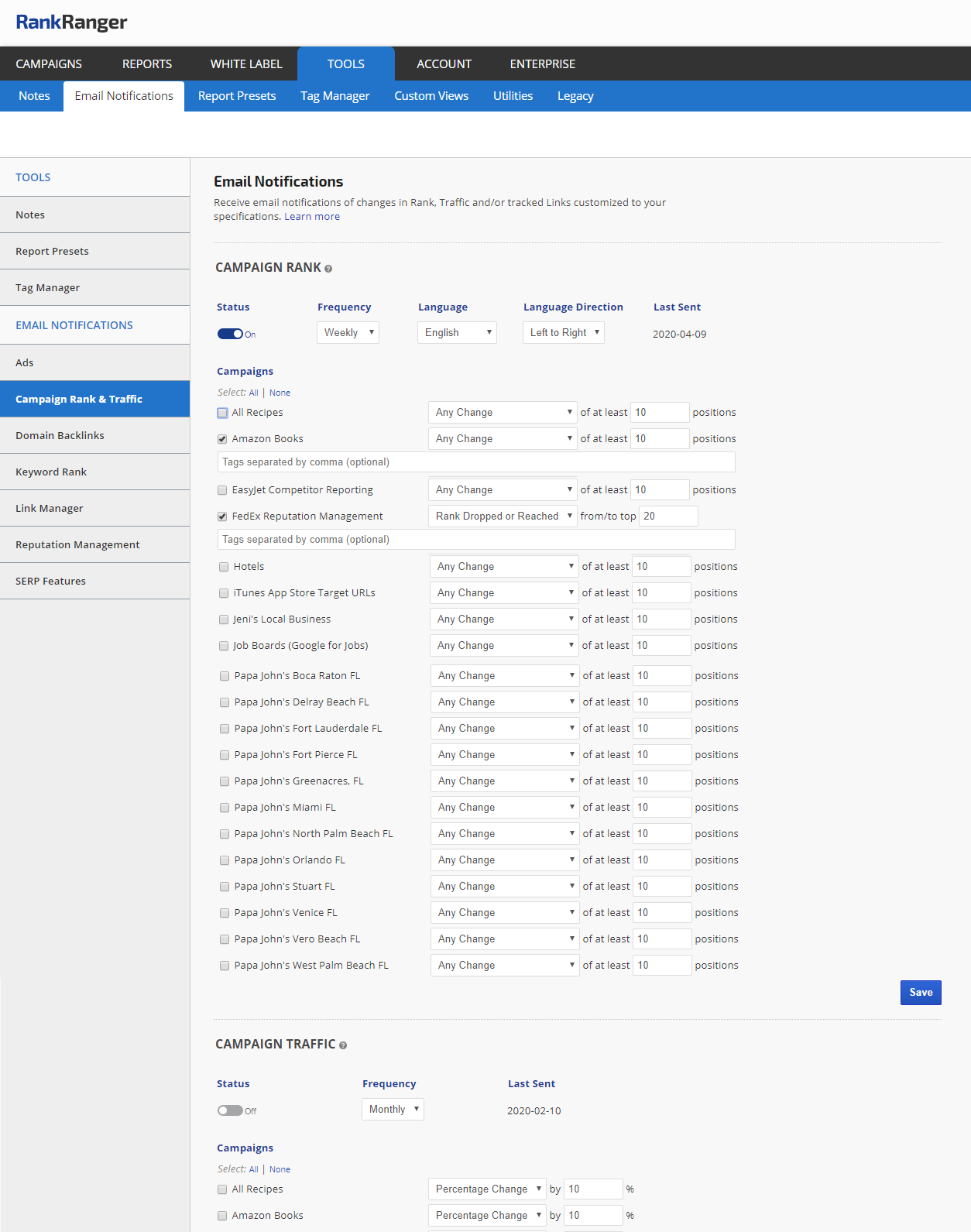Open the English language dropdown
Image resolution: width=971 pixels, height=1232 pixels.
tap(457, 333)
